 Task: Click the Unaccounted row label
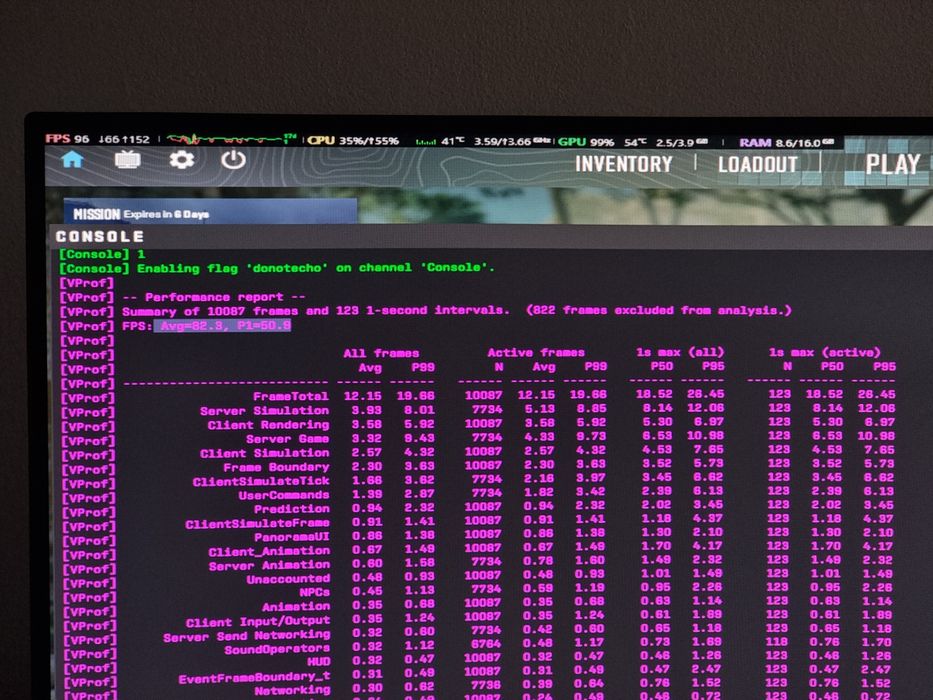coord(288,579)
